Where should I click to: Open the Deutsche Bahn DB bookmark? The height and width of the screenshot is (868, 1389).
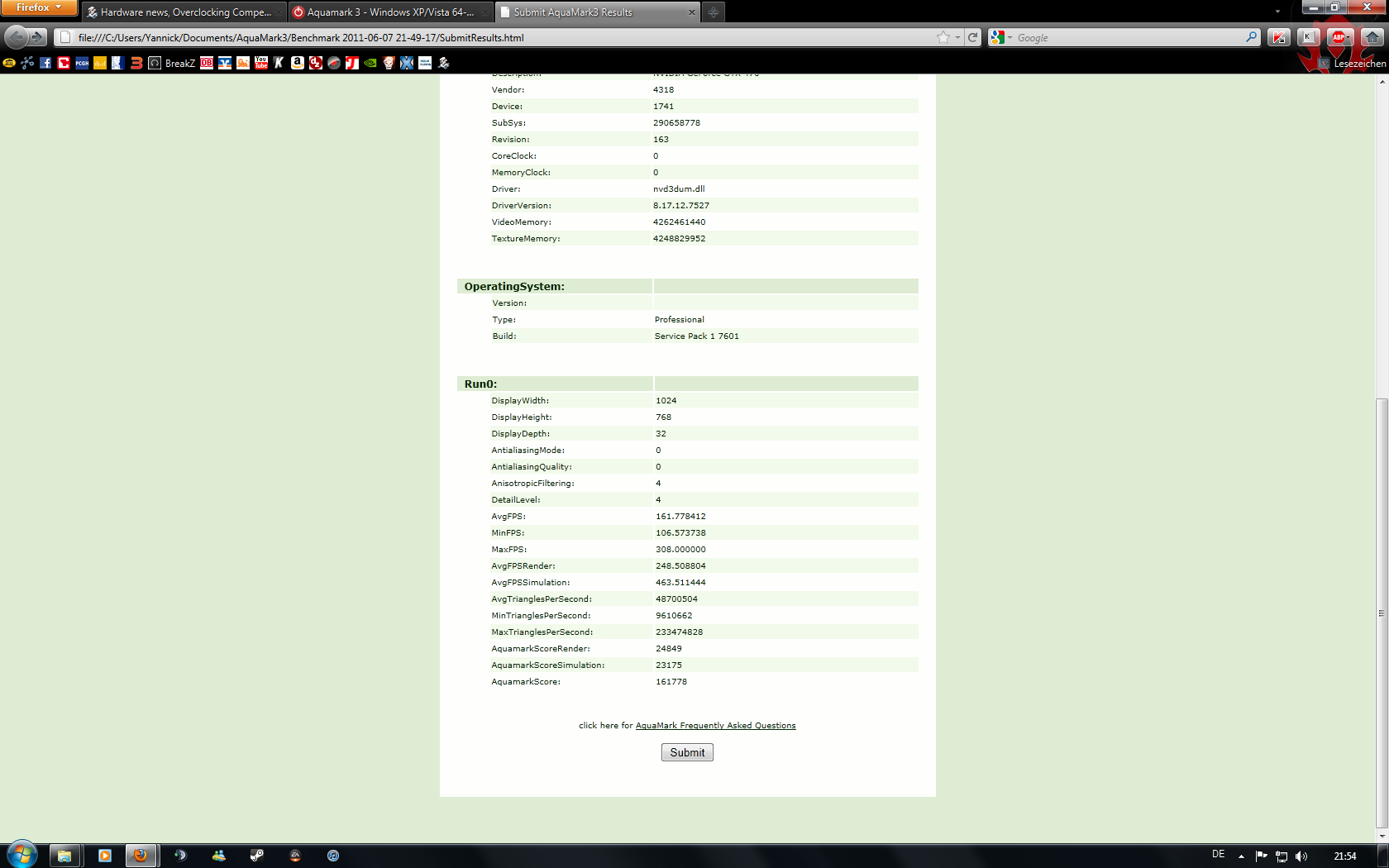(x=207, y=63)
